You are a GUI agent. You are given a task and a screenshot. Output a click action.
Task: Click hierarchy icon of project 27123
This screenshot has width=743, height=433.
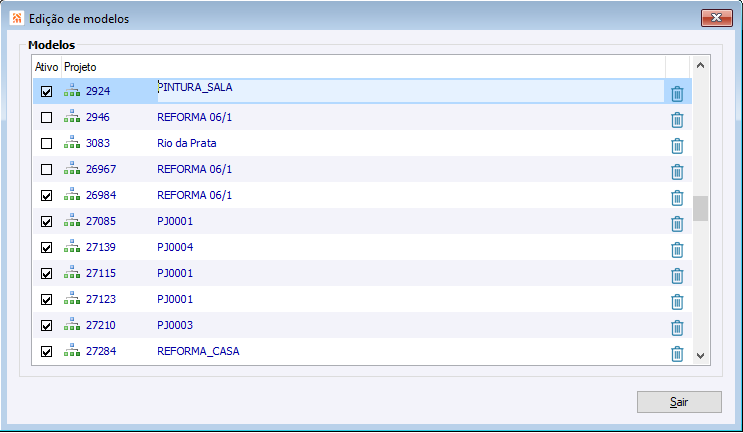tap(72, 298)
